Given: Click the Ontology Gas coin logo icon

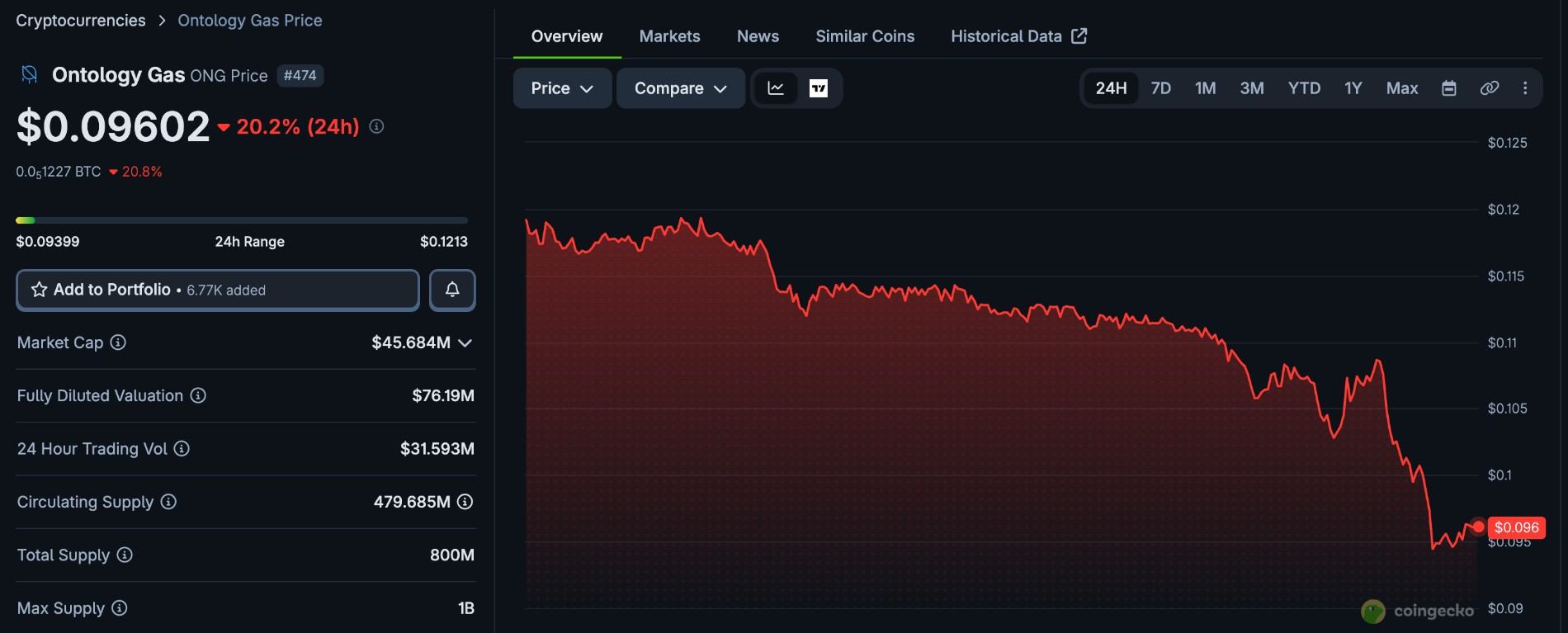Looking at the screenshot, I should [29, 75].
